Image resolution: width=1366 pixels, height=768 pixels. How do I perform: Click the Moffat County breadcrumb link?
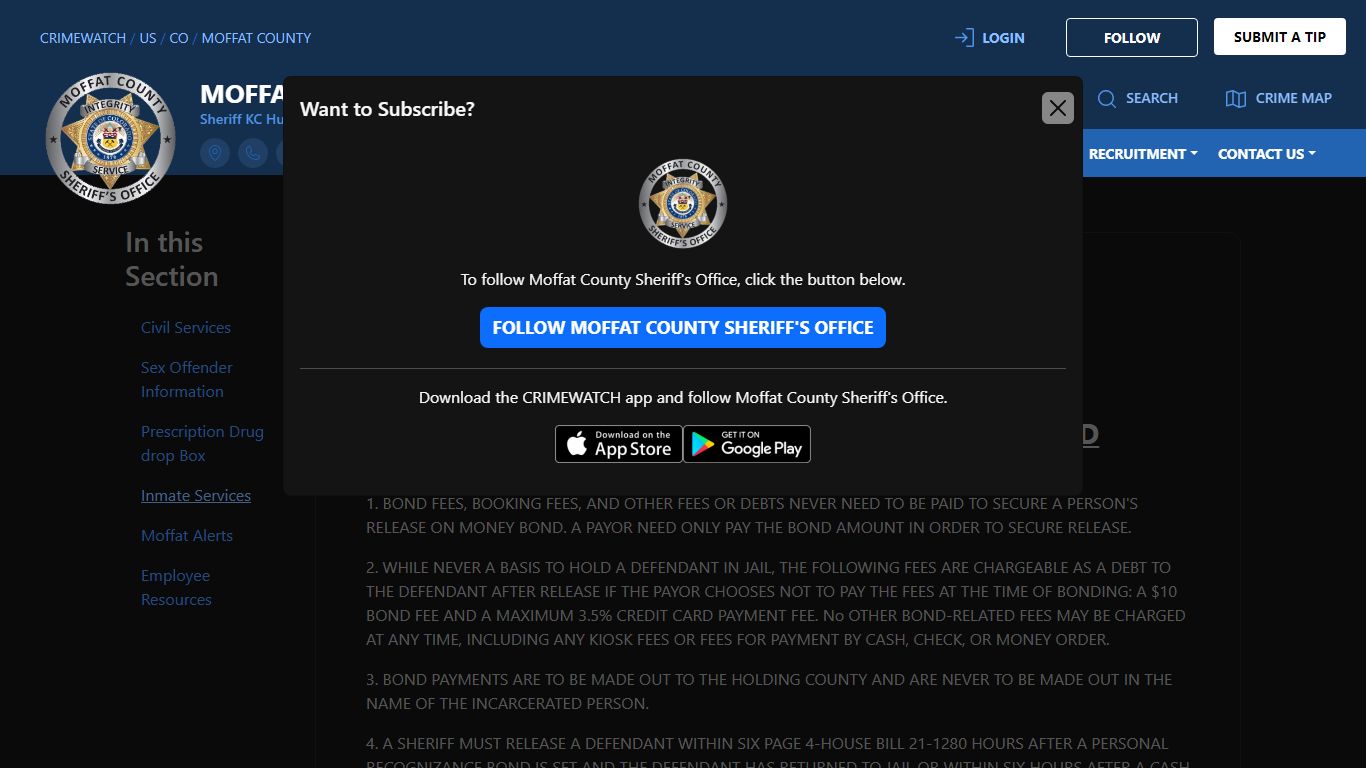[x=256, y=38]
